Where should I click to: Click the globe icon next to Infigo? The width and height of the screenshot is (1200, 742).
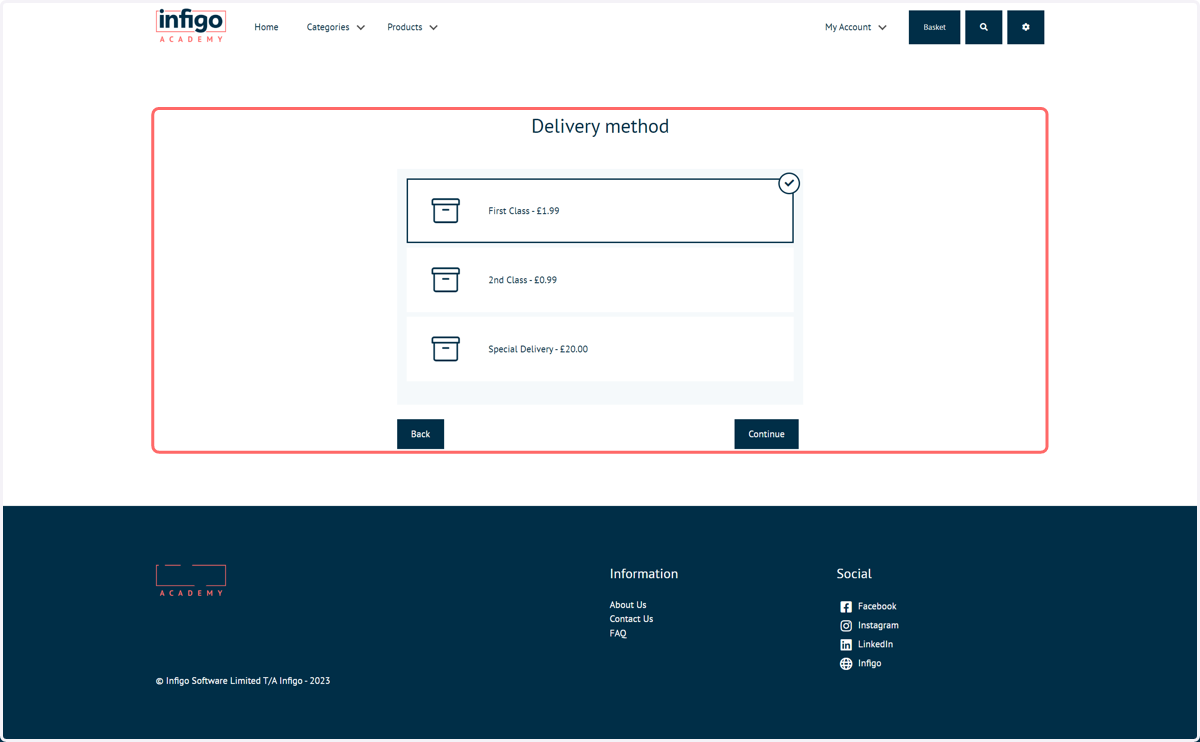point(846,664)
